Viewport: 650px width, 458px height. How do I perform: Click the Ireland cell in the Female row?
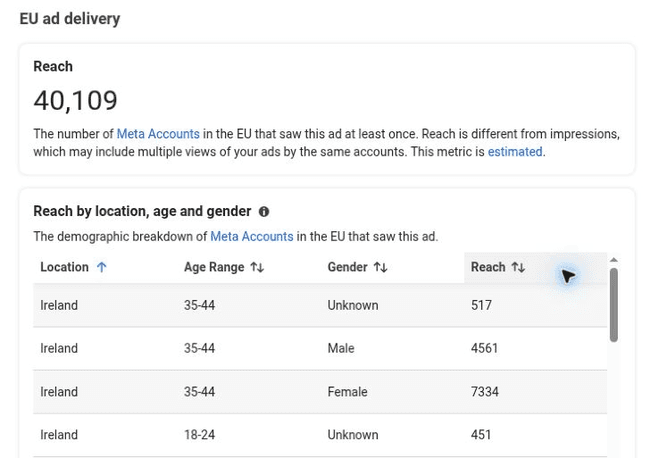coord(59,392)
